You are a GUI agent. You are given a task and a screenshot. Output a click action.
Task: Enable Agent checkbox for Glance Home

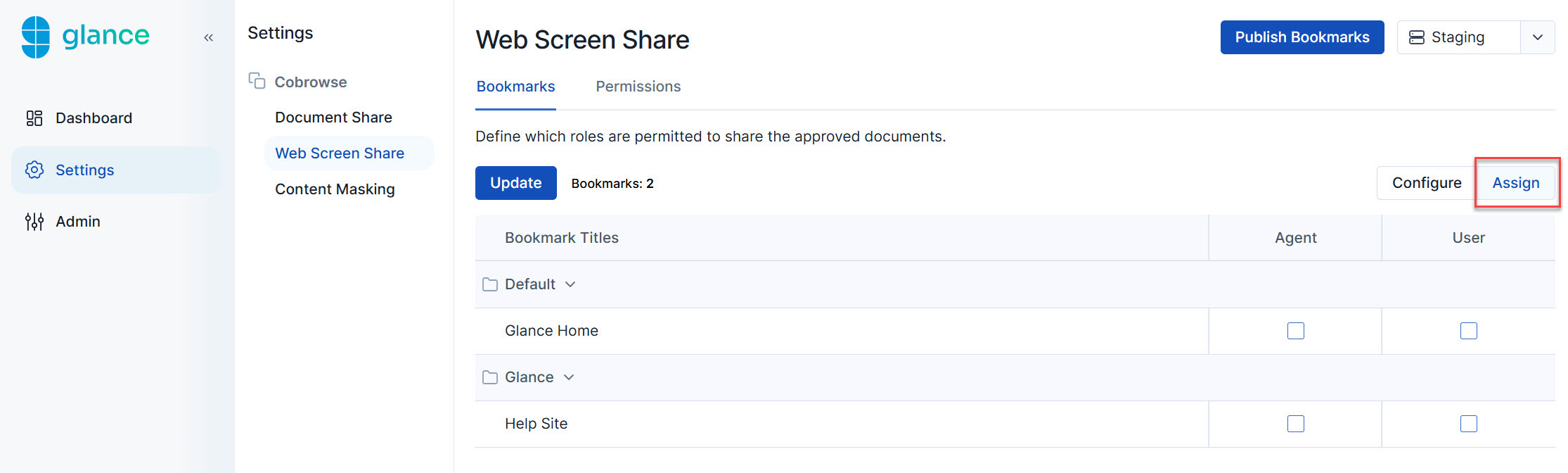1295,331
